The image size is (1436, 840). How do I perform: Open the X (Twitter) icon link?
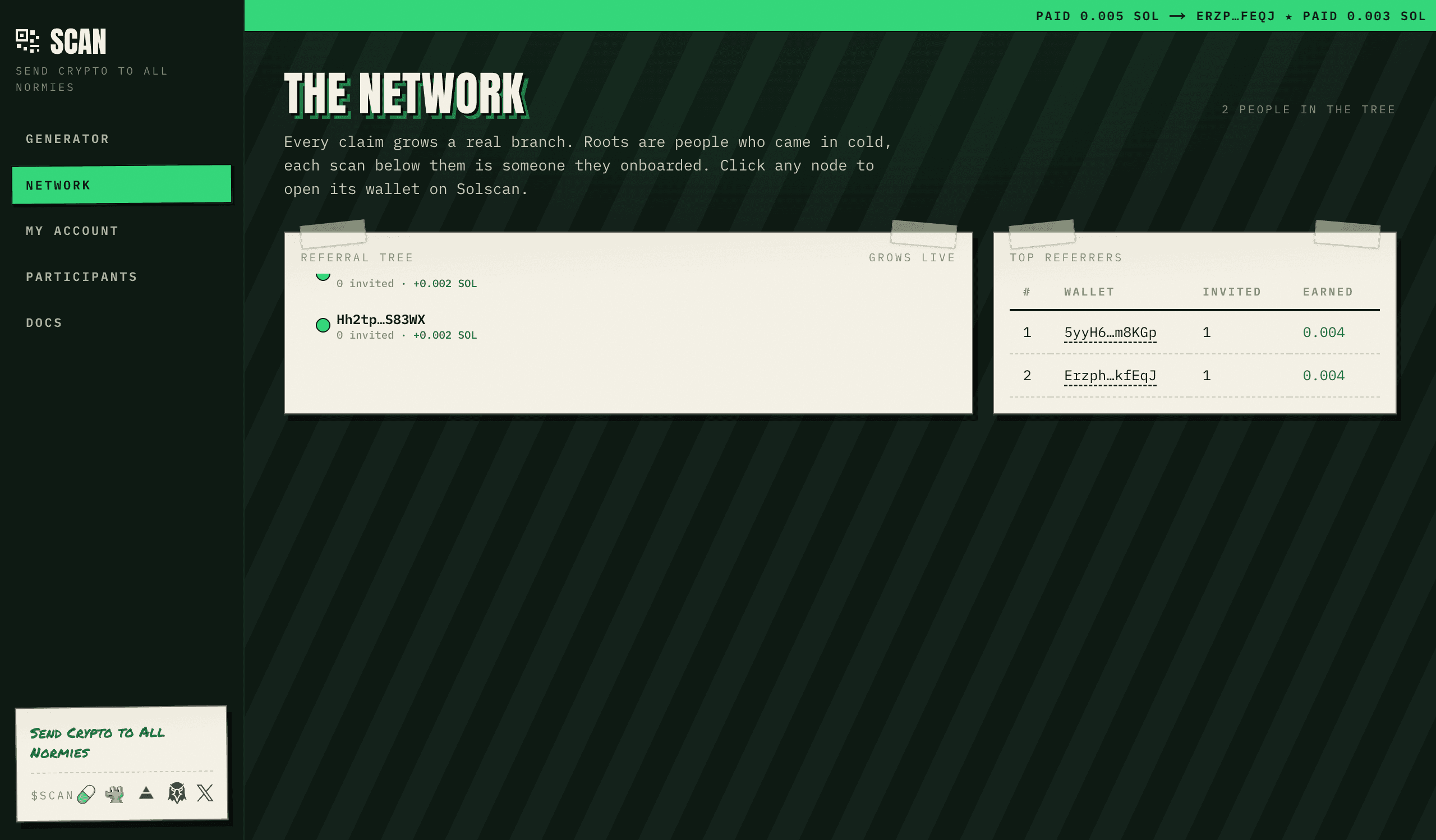(205, 793)
